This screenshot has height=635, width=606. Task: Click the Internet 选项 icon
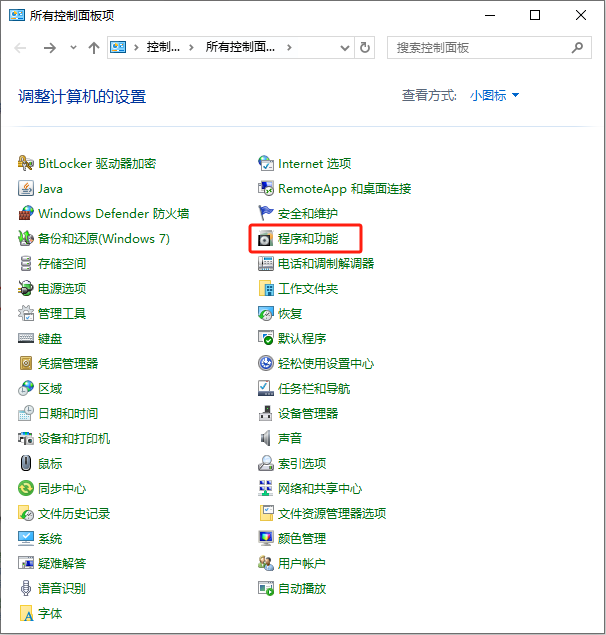(x=266, y=163)
